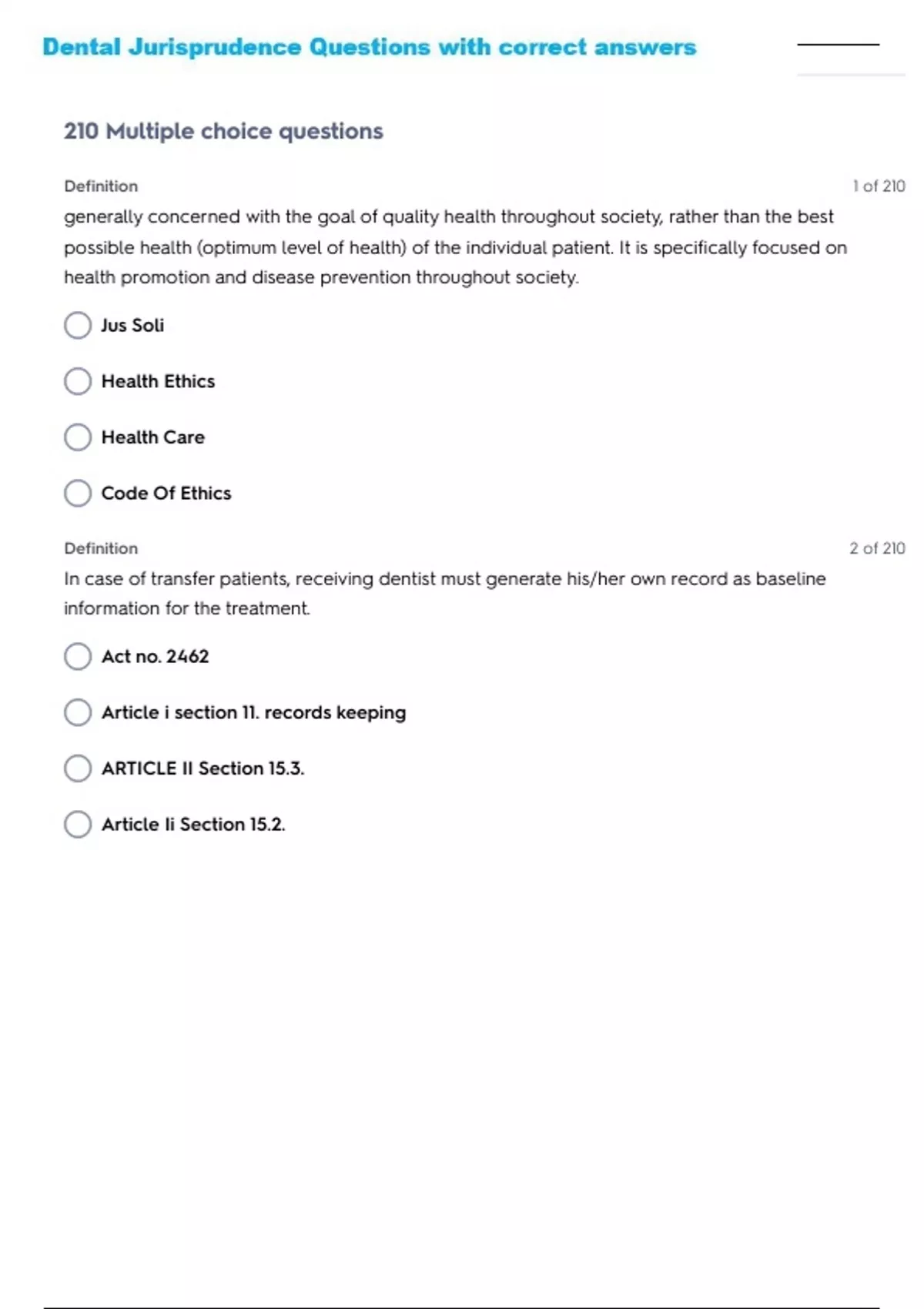Click the first question's Definition label

101,186
